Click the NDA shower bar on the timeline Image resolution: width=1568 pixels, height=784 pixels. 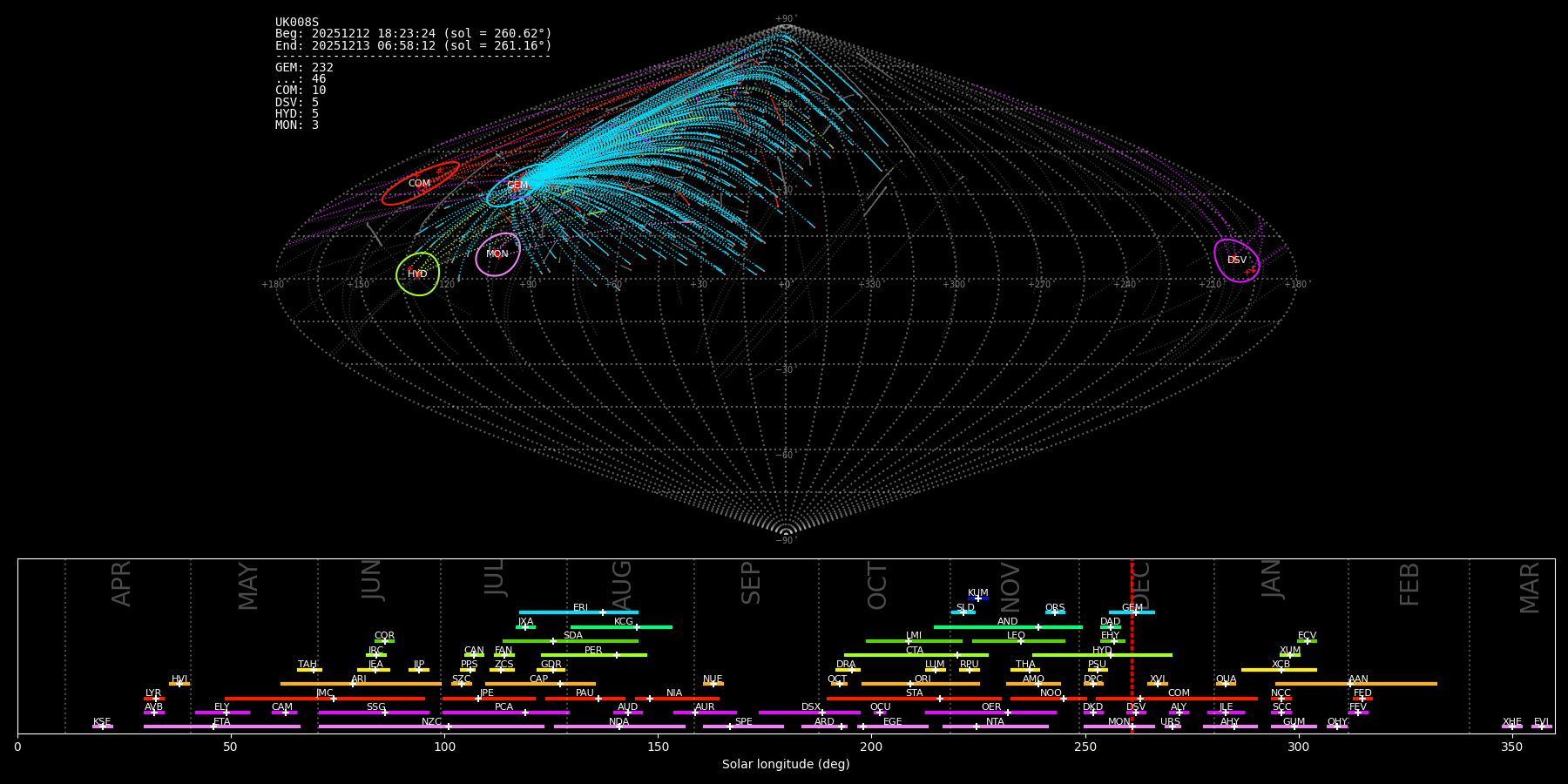[x=619, y=727]
